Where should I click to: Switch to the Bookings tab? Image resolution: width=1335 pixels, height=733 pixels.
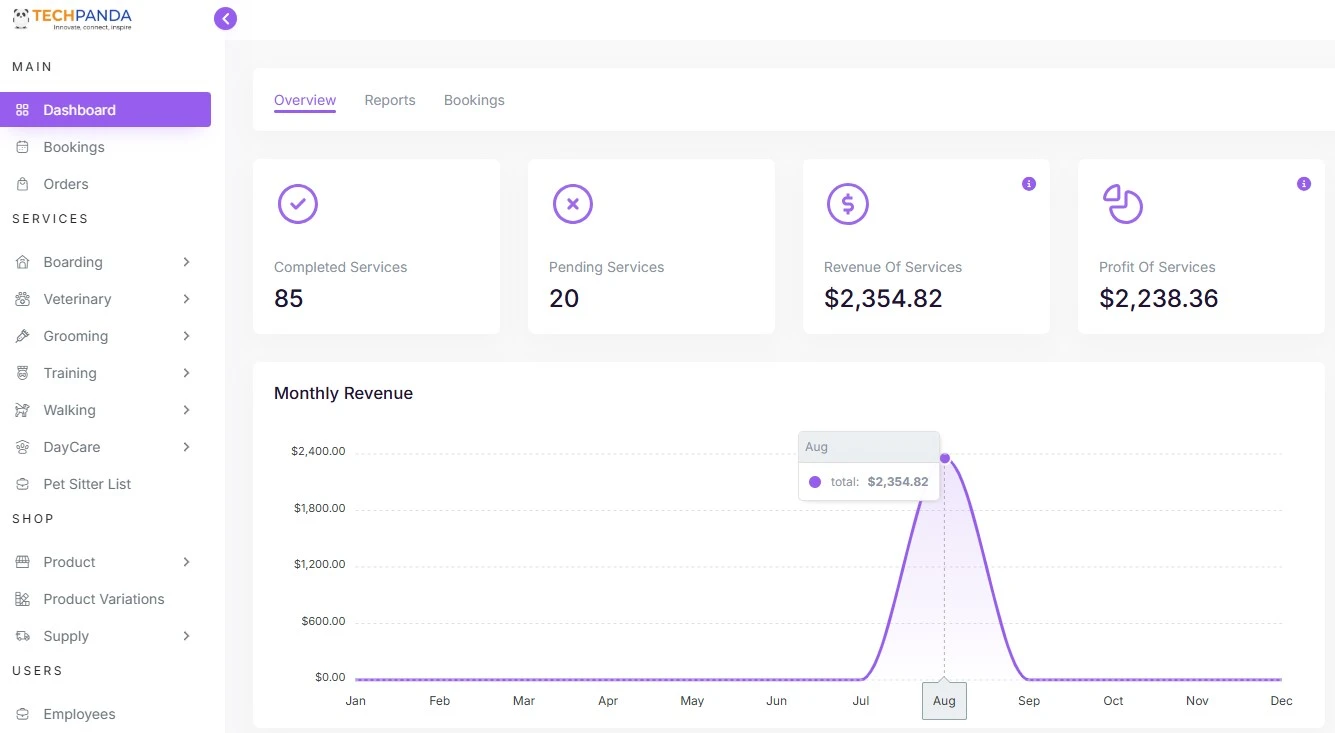coord(474,100)
